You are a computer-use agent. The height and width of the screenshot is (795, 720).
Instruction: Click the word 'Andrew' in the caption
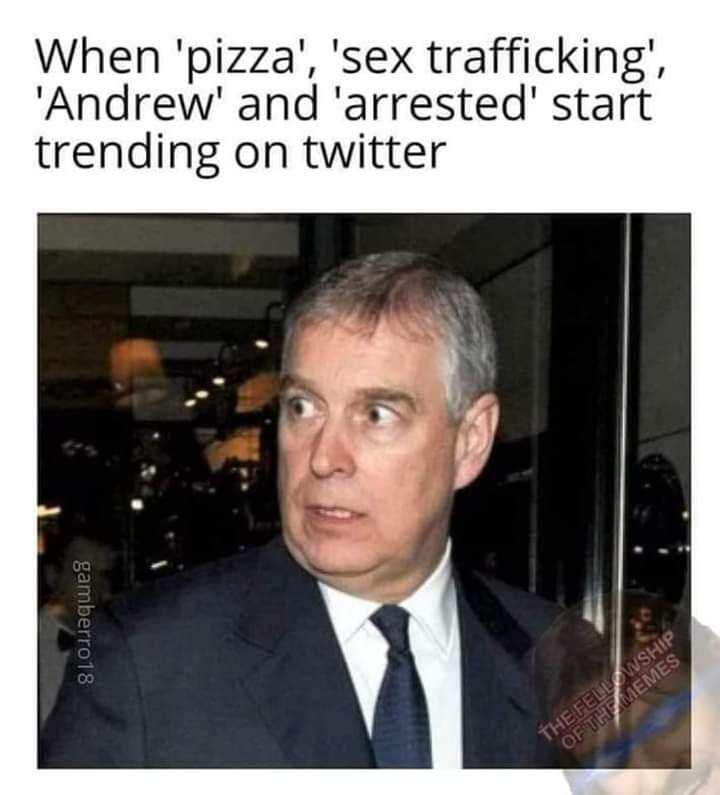coord(127,104)
